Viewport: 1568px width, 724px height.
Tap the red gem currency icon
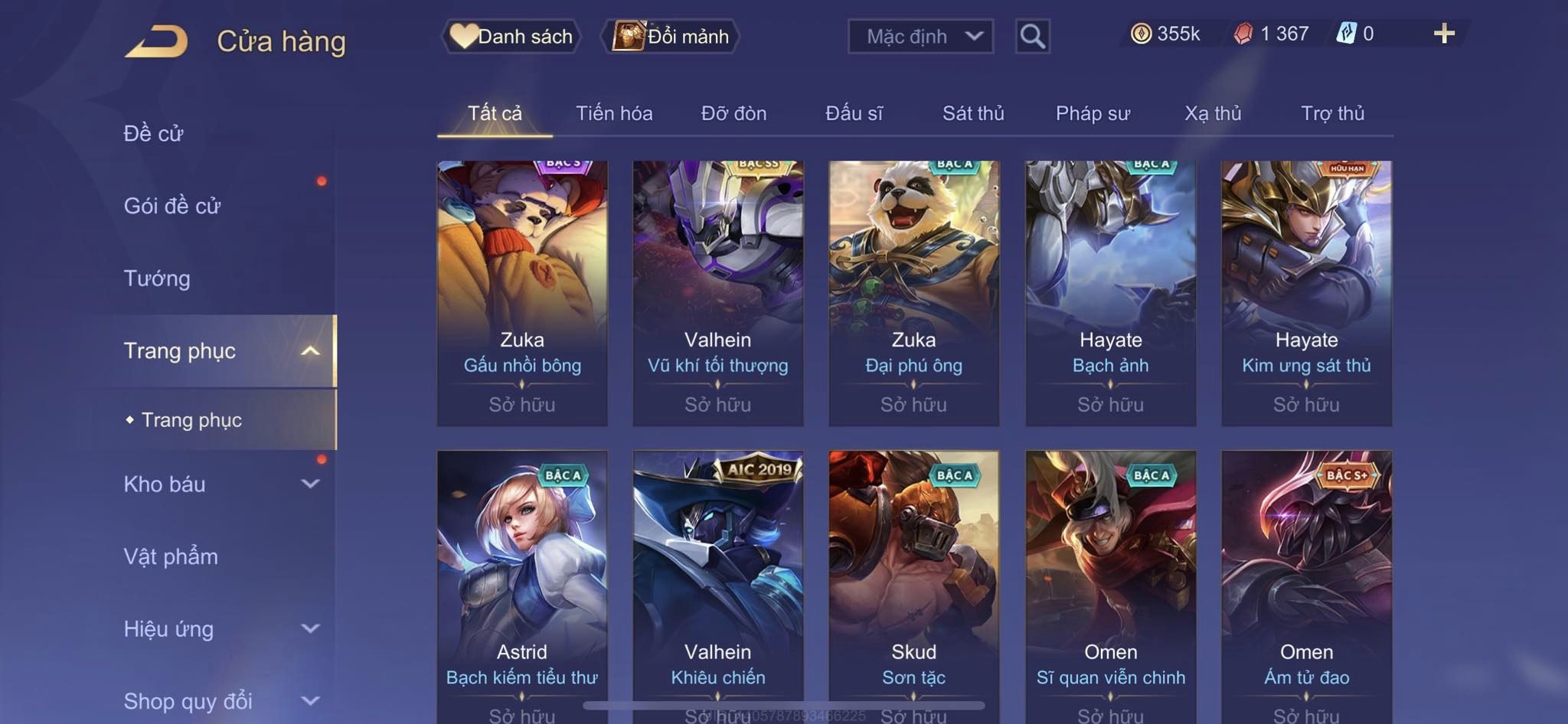tap(1243, 34)
